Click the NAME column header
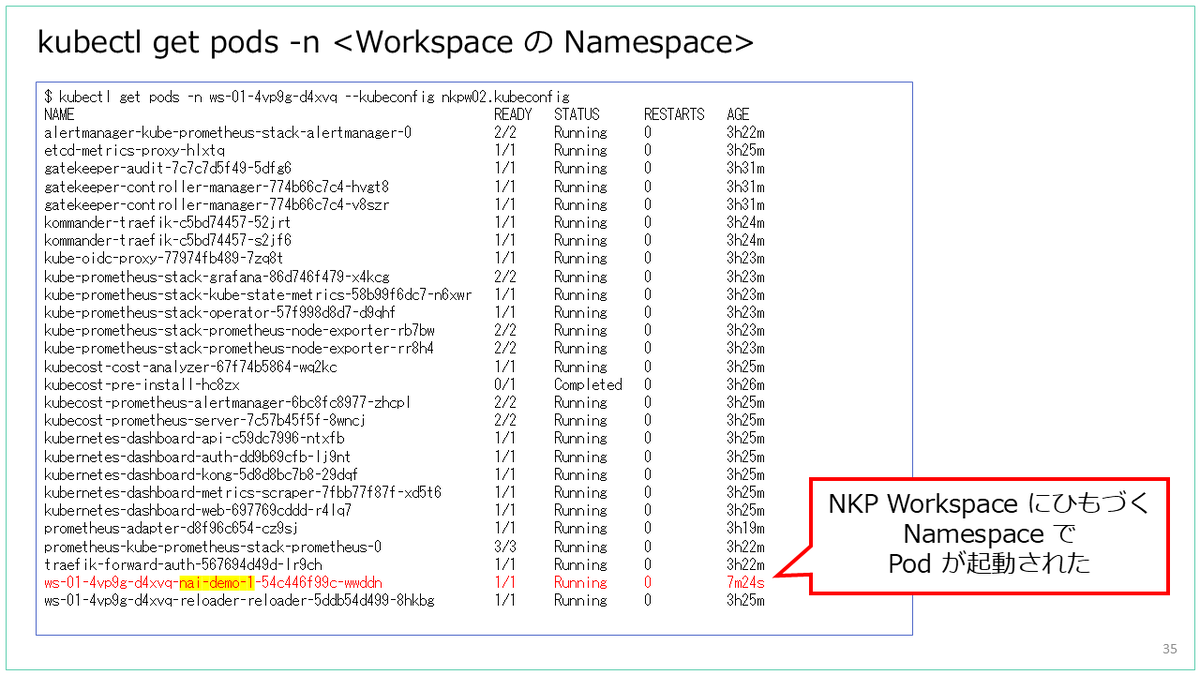 pyautogui.click(x=59, y=115)
